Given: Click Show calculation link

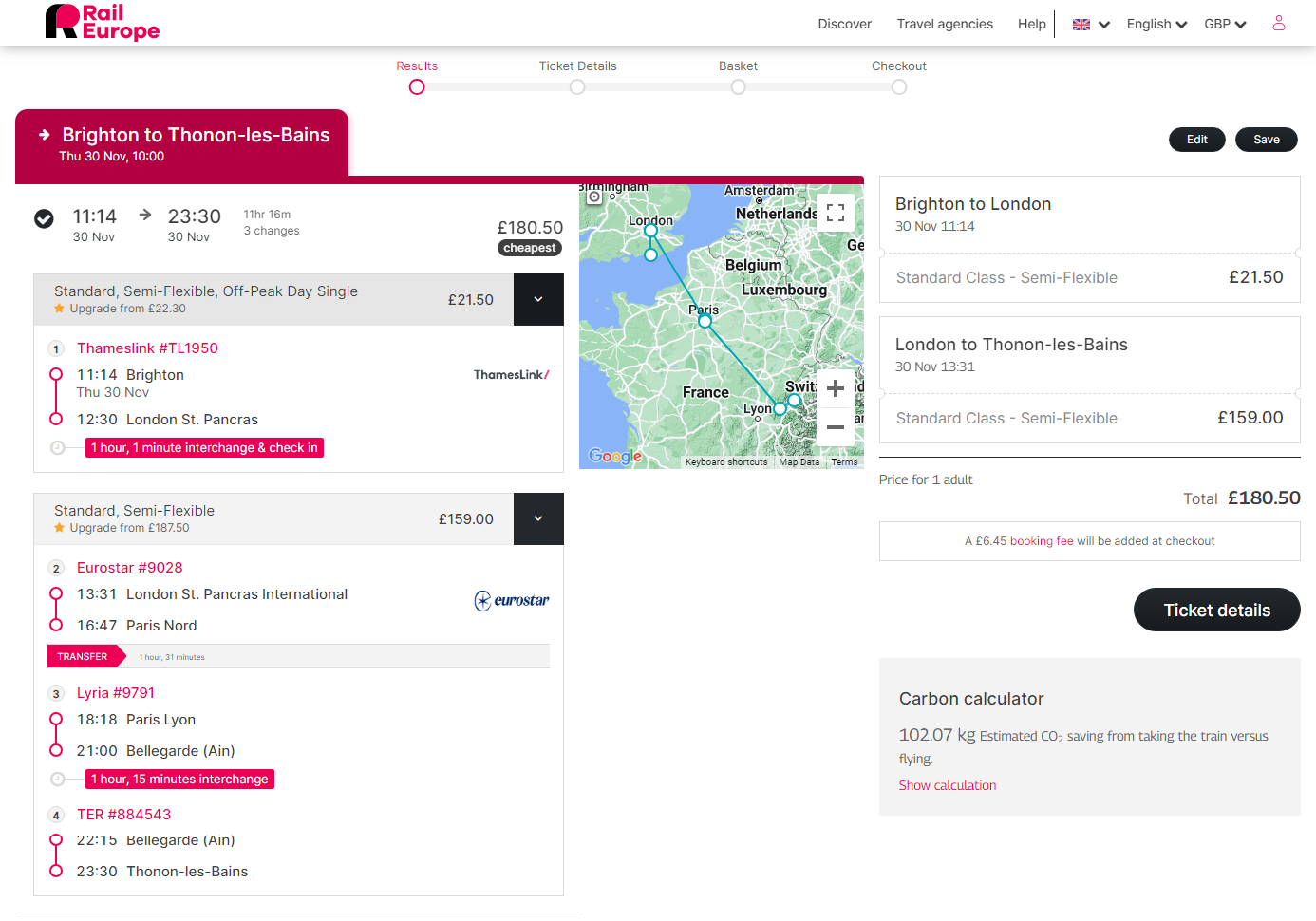Looking at the screenshot, I should click(948, 785).
